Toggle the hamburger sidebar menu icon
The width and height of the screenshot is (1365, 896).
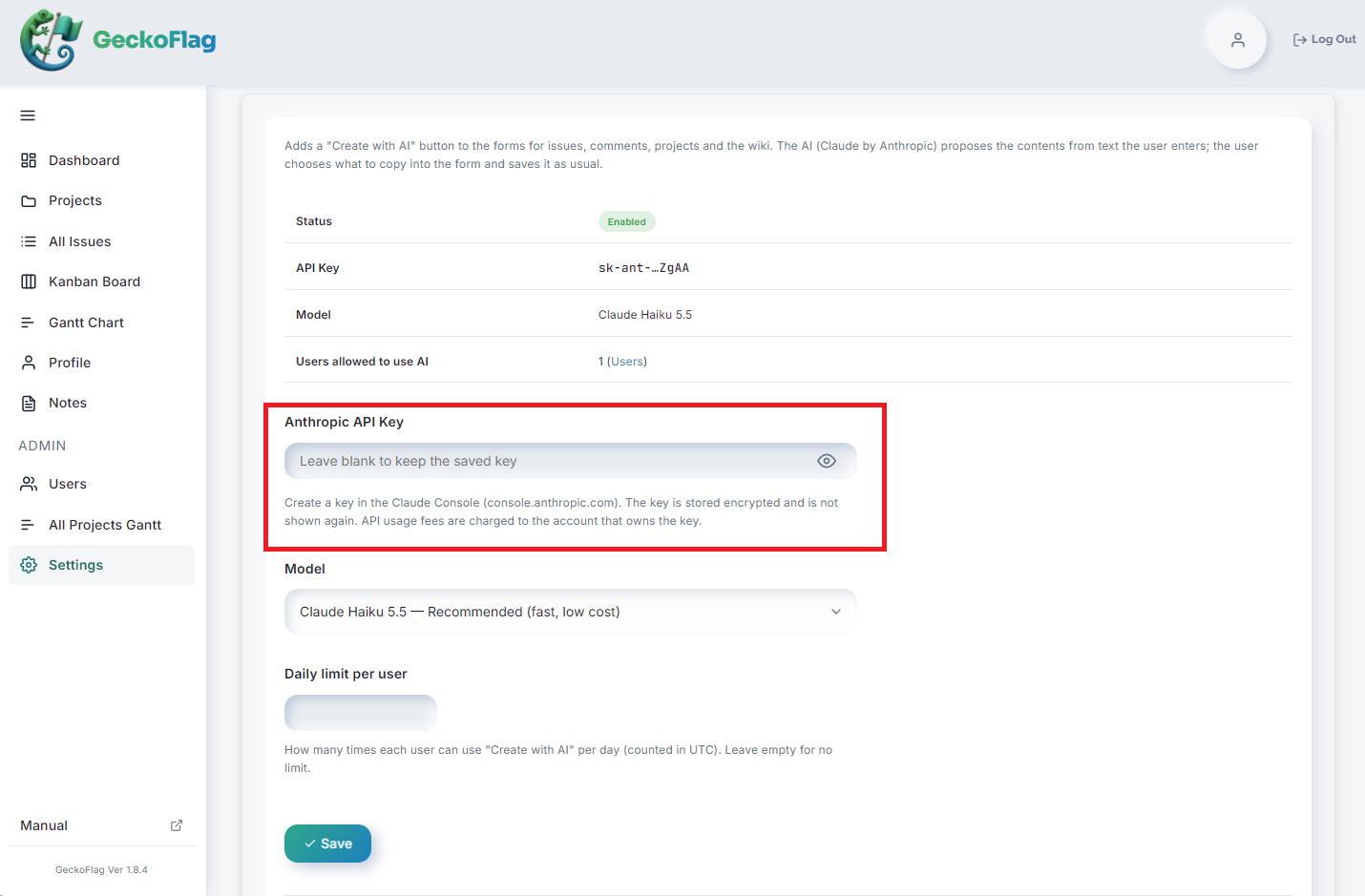tap(28, 115)
